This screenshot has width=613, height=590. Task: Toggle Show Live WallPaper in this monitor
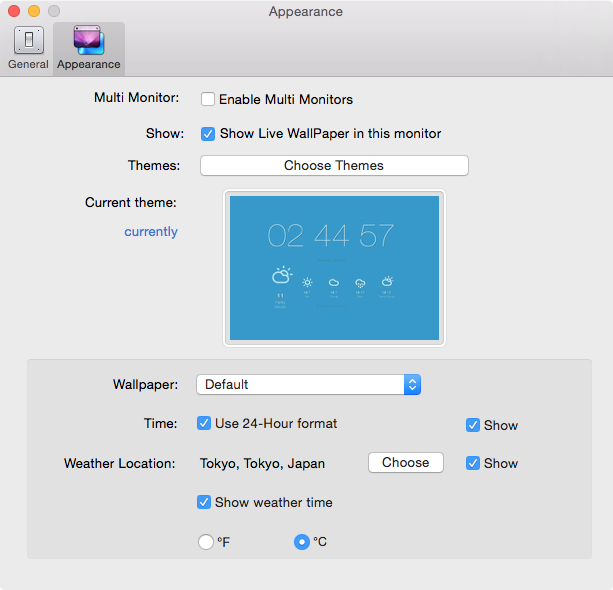[x=208, y=134]
